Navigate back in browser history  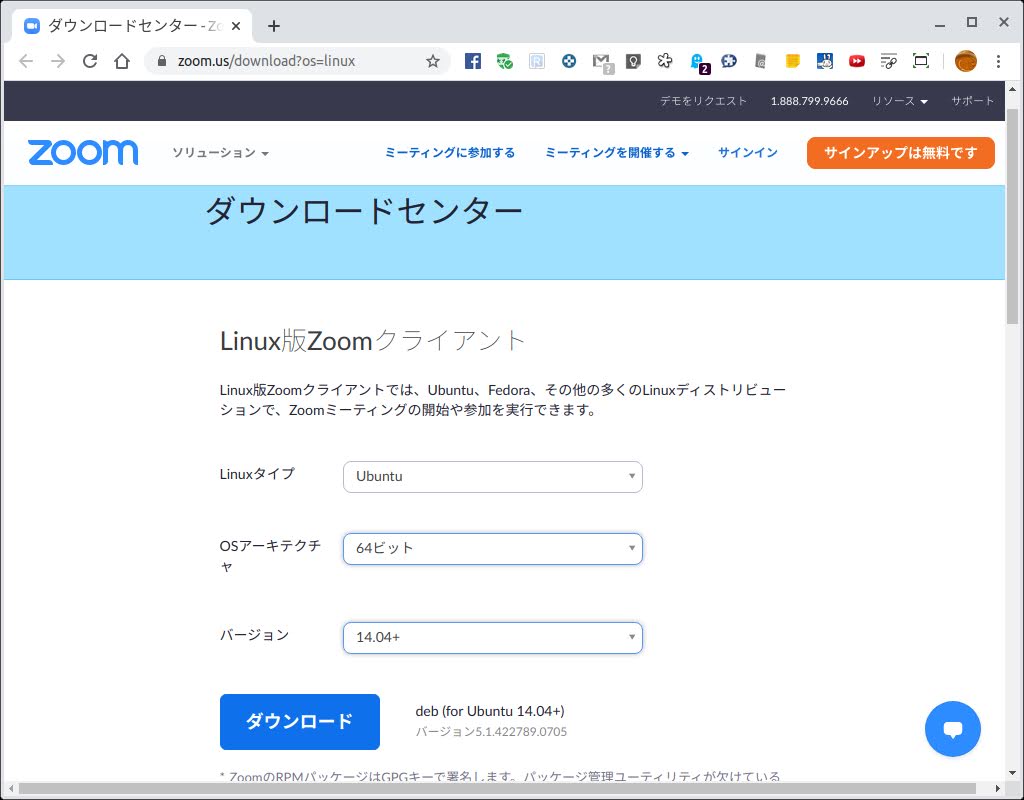tap(25, 61)
